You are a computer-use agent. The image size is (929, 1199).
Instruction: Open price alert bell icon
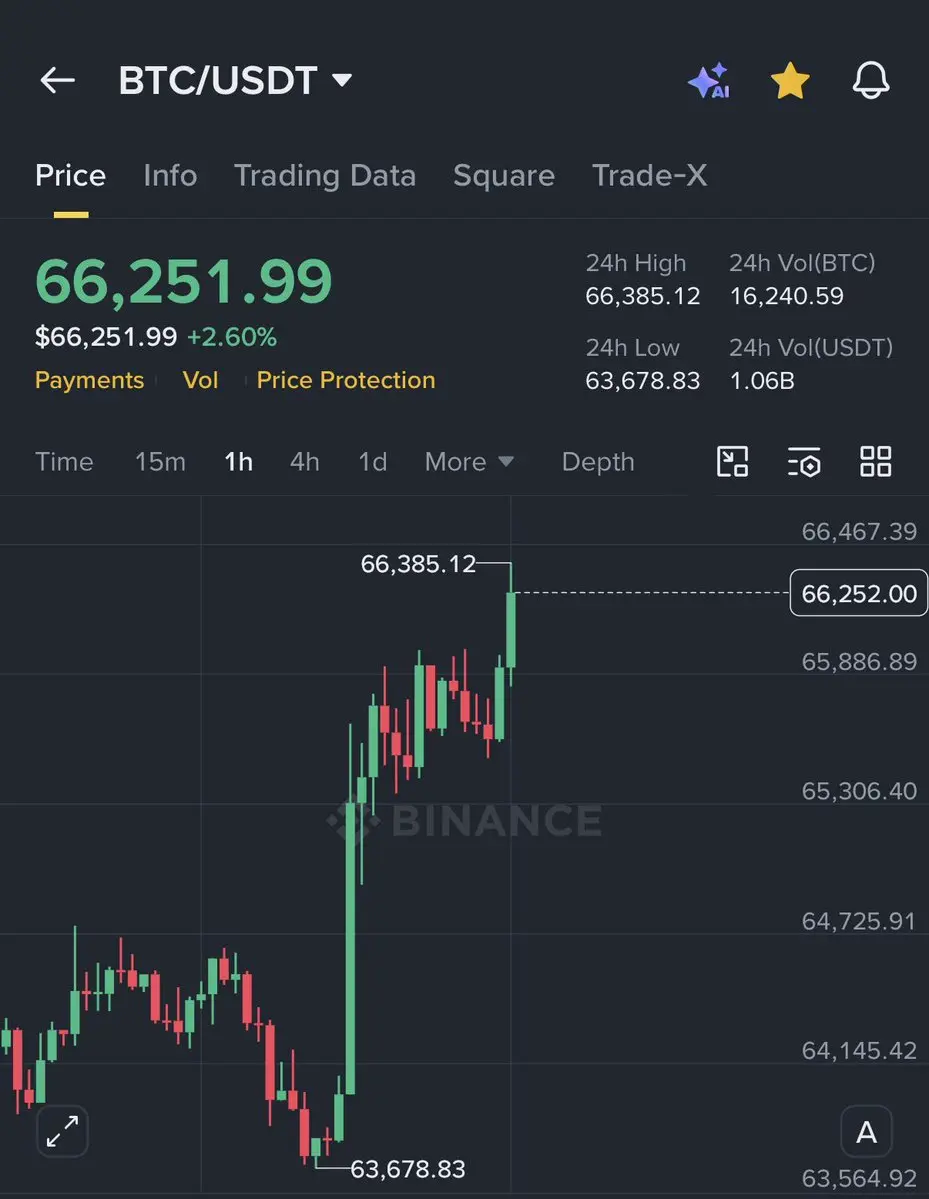[x=871, y=80]
